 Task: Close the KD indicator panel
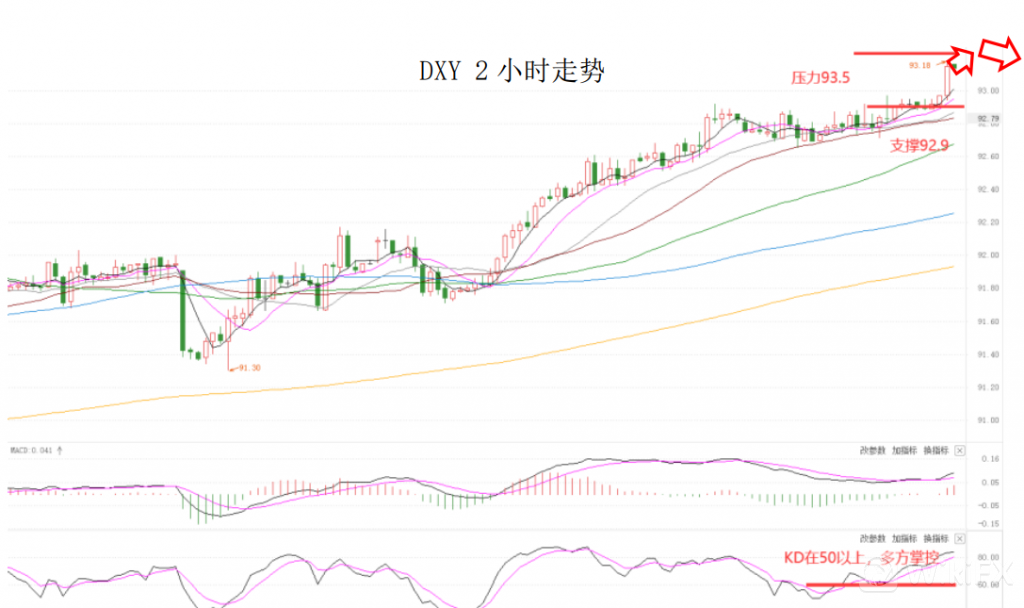coord(960,538)
